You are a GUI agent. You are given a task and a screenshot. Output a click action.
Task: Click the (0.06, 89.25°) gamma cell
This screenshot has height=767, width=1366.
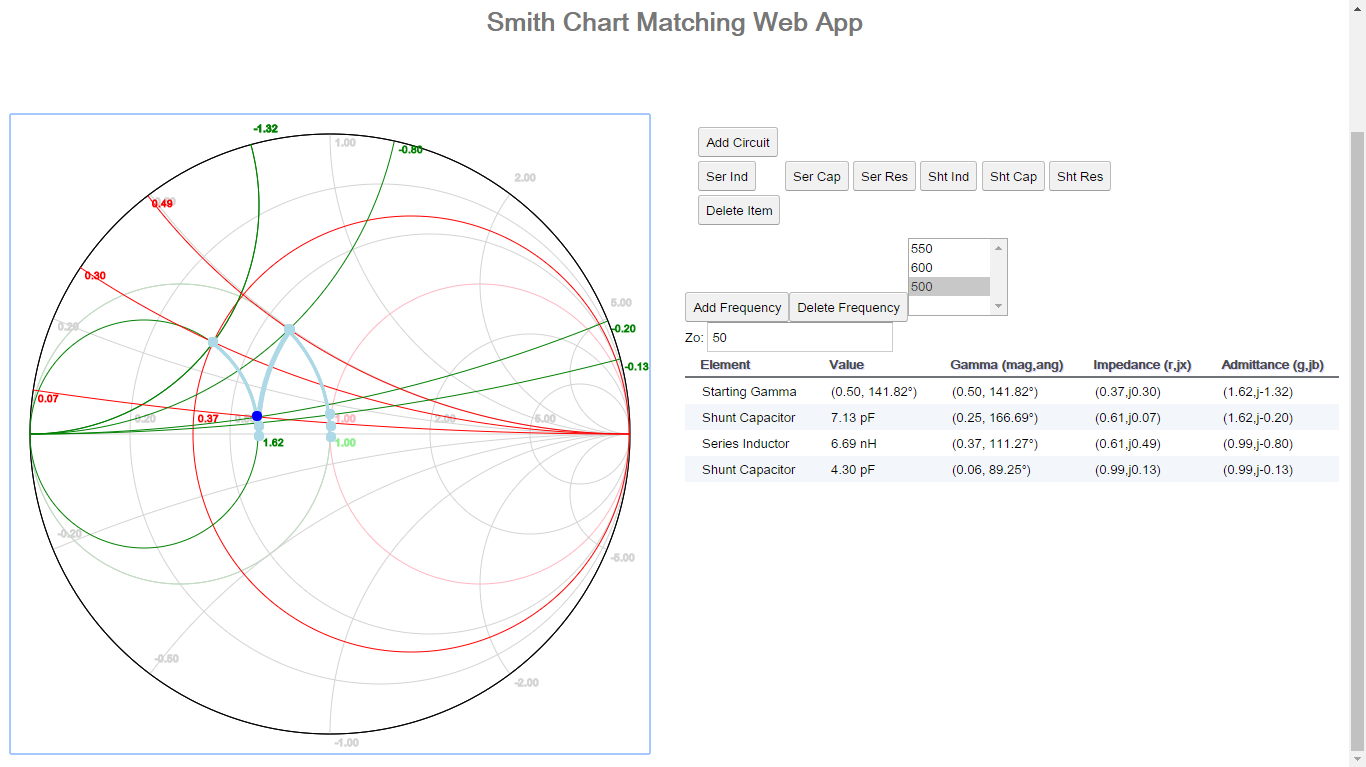point(991,470)
